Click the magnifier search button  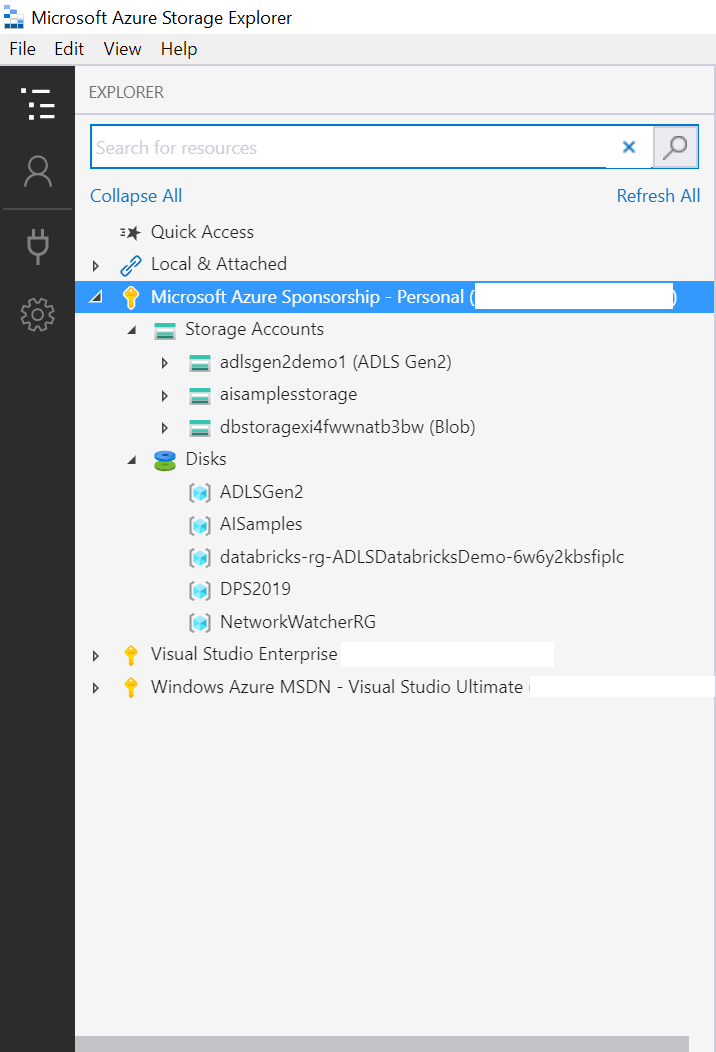click(x=675, y=146)
